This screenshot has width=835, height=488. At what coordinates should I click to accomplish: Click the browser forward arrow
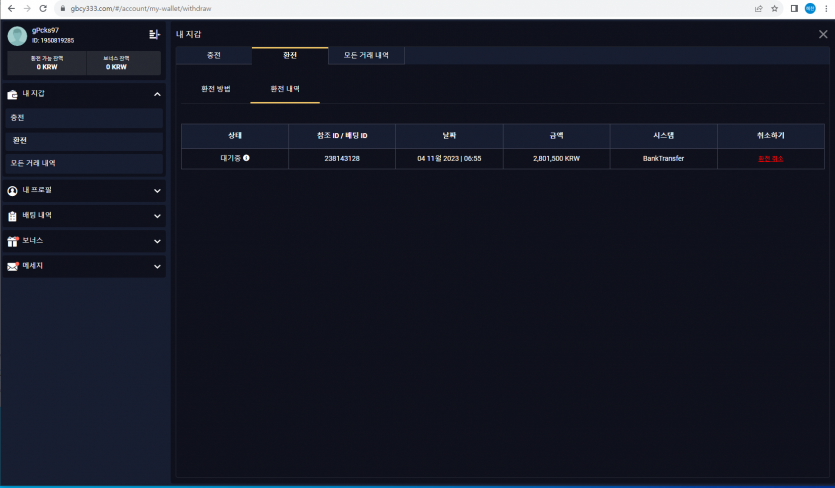pyautogui.click(x=27, y=9)
